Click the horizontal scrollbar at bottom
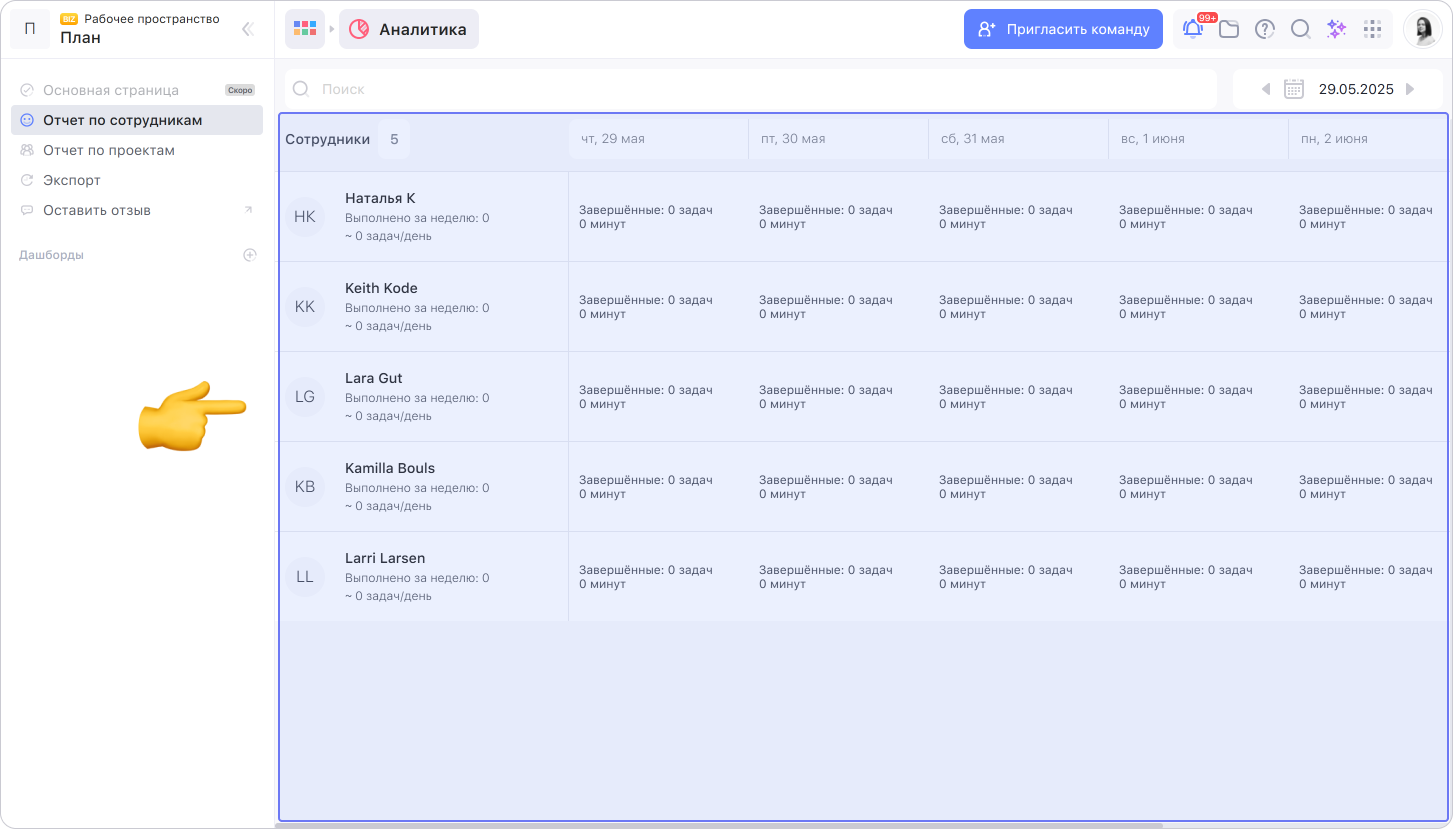1453x829 pixels. (718, 825)
